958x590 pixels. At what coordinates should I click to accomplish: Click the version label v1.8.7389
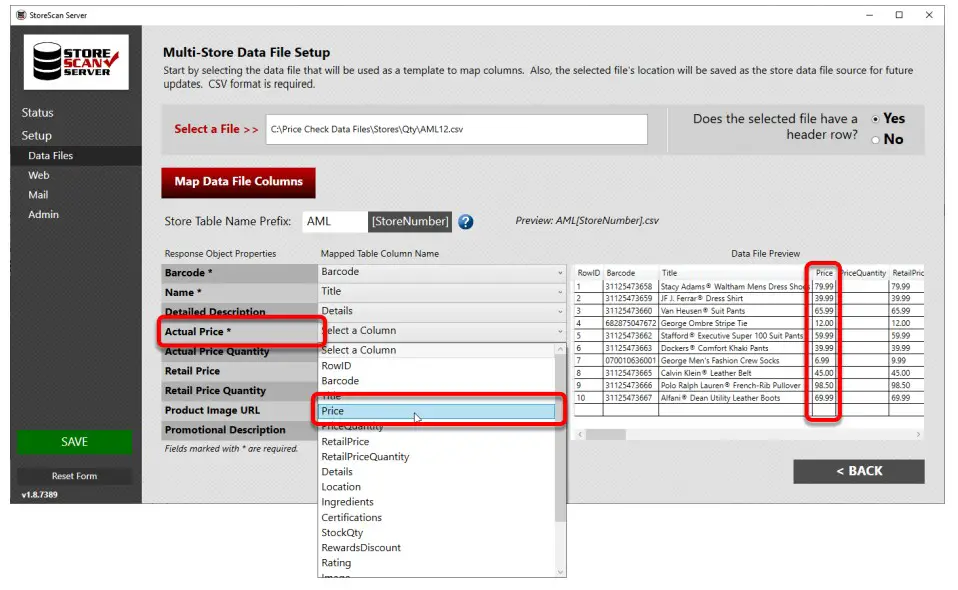click(x=40, y=495)
